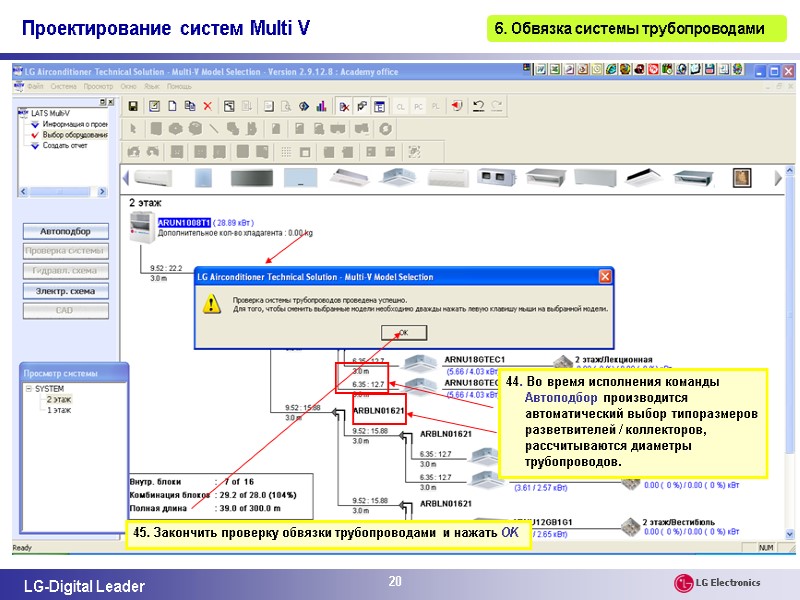Click the New blank document toolbar icon

point(172,106)
